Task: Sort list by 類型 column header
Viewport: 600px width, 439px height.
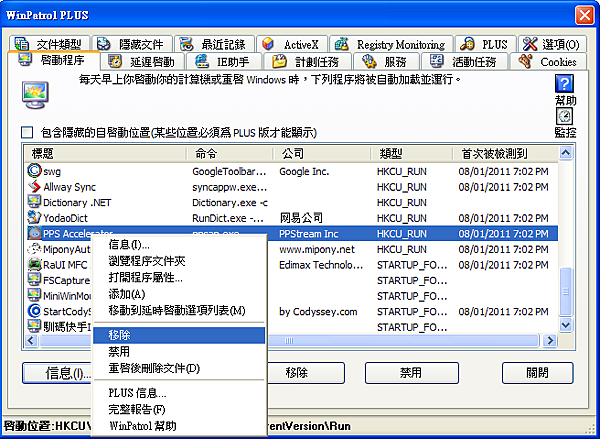Action: pos(411,154)
